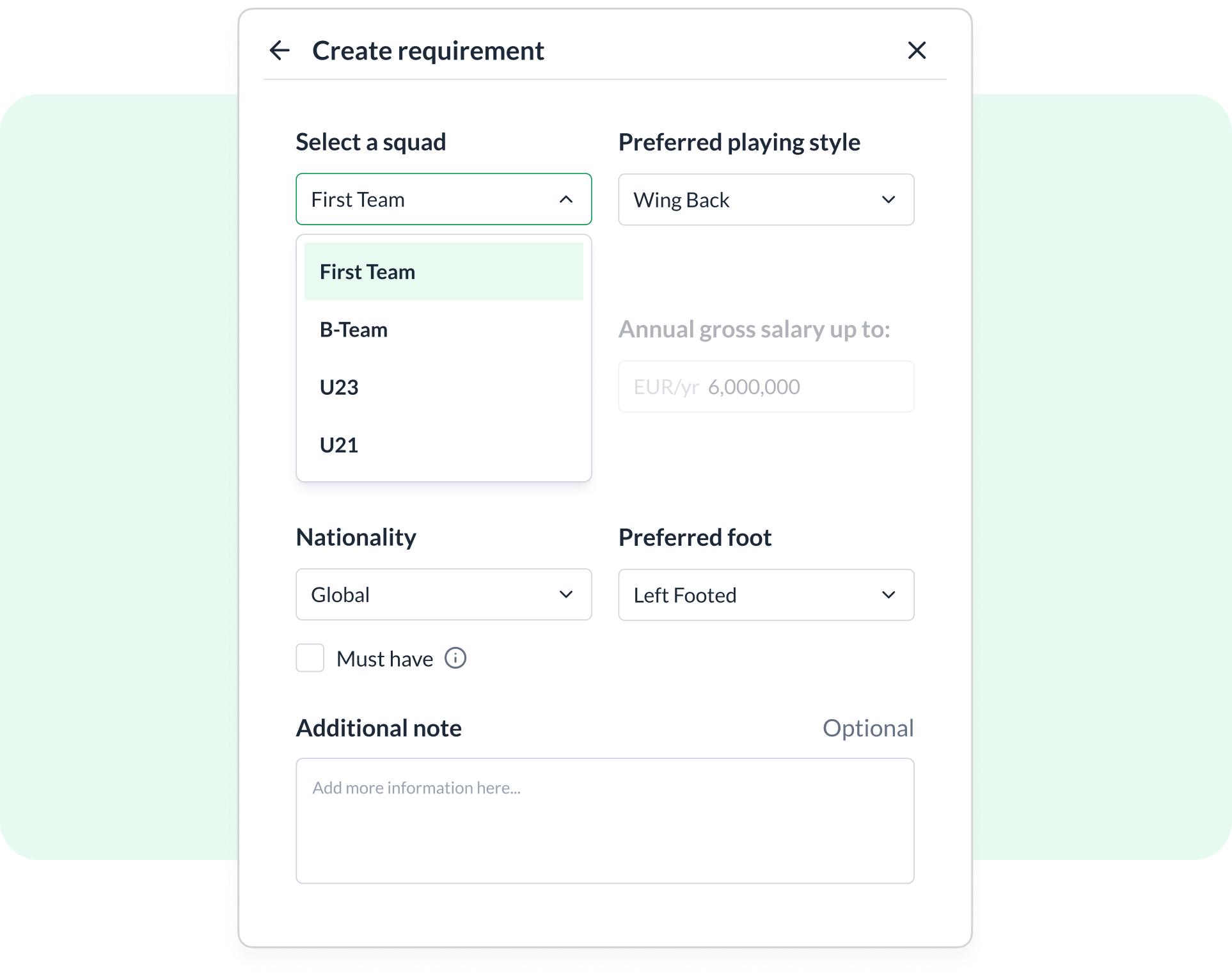
Task: Pick the U23 squad option
Action: (443, 387)
